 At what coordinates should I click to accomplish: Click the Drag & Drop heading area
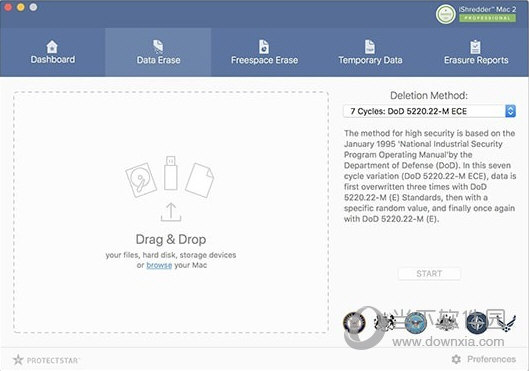click(171, 239)
